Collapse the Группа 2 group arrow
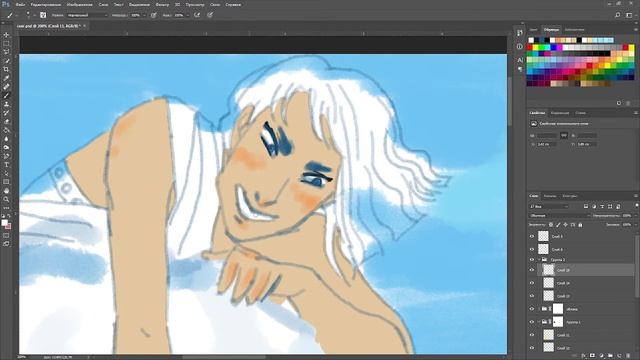The image size is (640, 360). point(539,260)
